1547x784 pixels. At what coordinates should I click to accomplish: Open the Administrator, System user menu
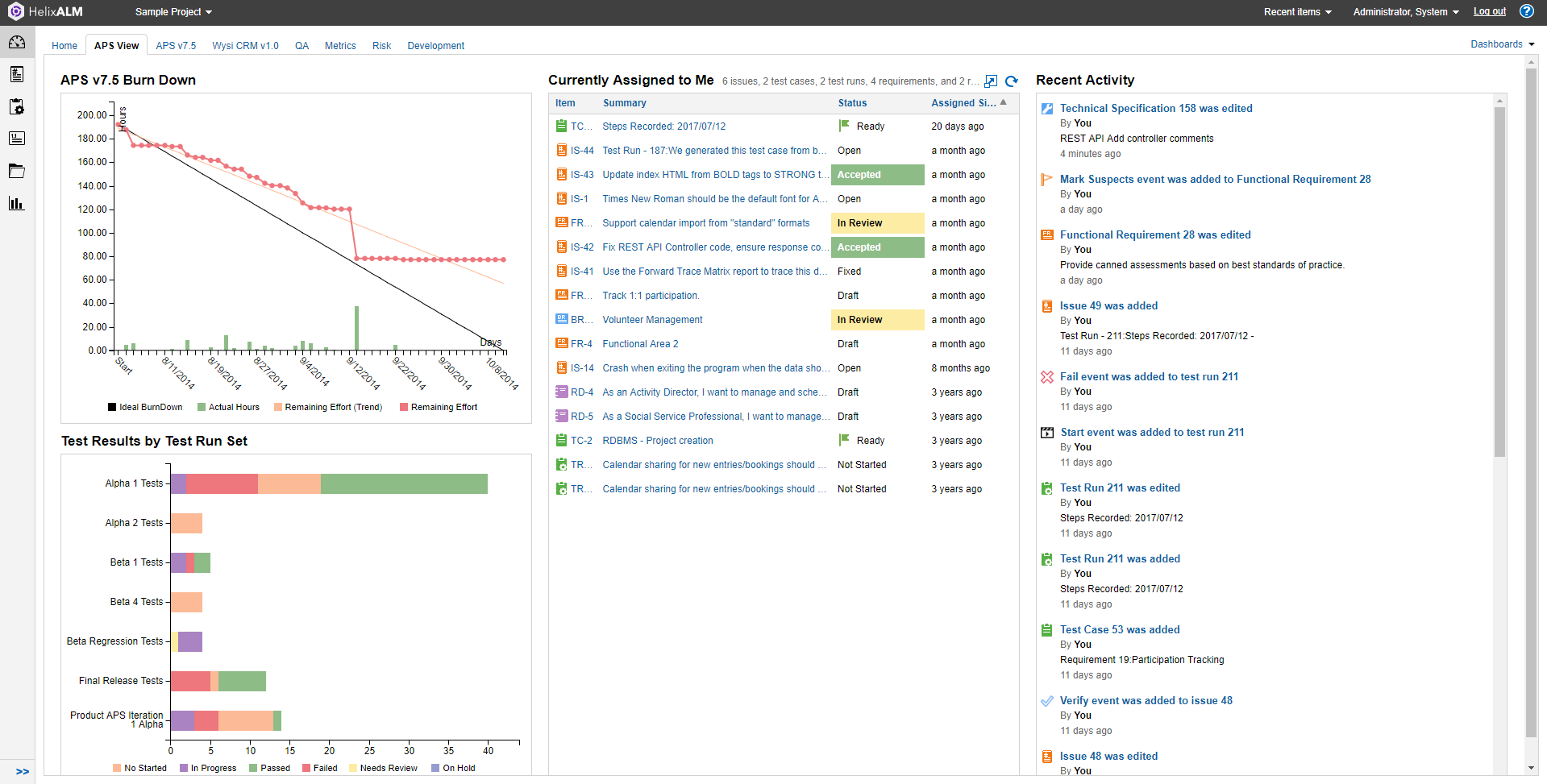click(1405, 12)
